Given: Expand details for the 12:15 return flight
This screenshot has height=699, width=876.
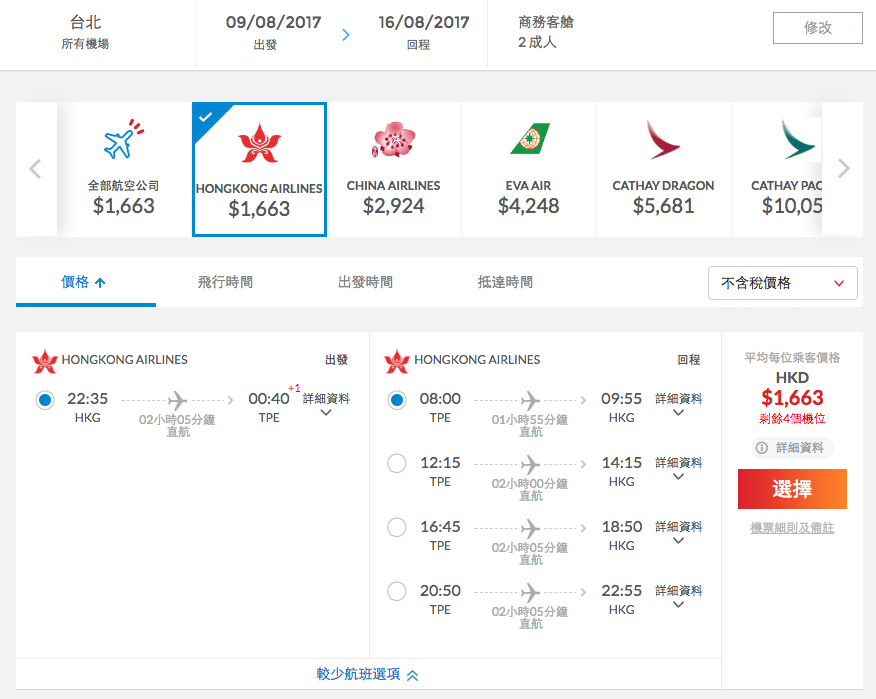Looking at the screenshot, I should tap(679, 469).
